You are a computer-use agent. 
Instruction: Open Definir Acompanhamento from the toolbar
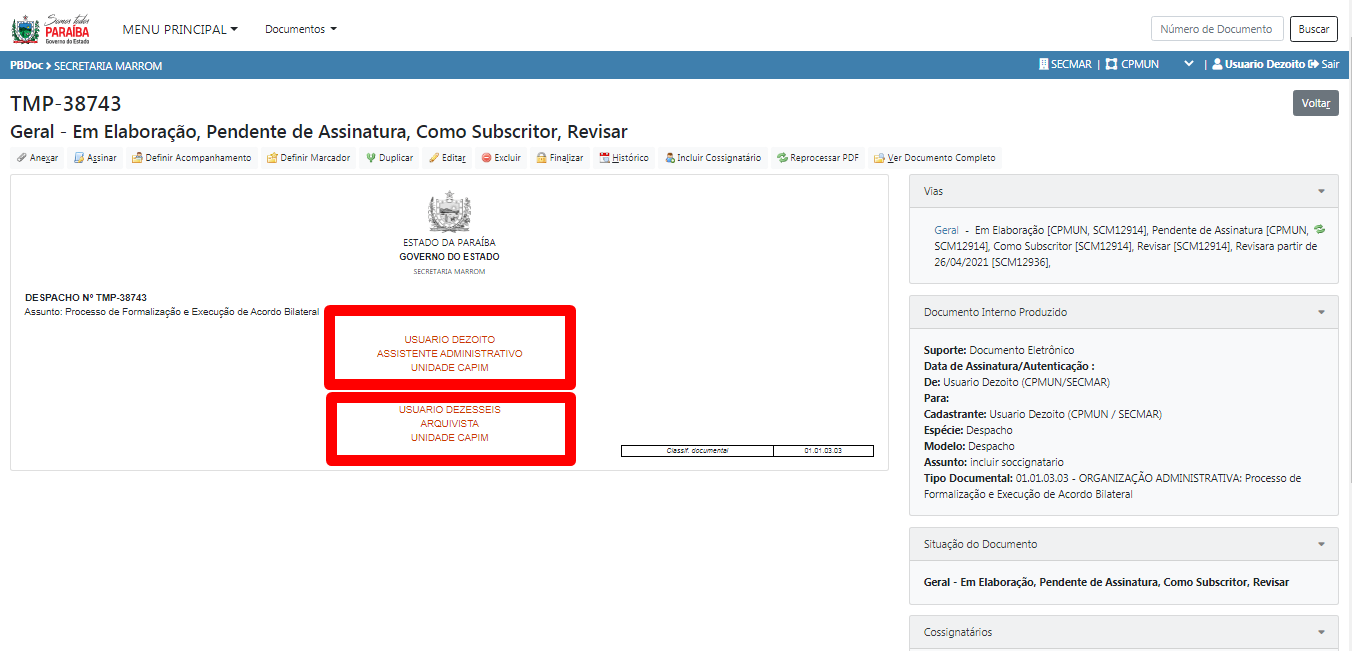click(x=191, y=158)
